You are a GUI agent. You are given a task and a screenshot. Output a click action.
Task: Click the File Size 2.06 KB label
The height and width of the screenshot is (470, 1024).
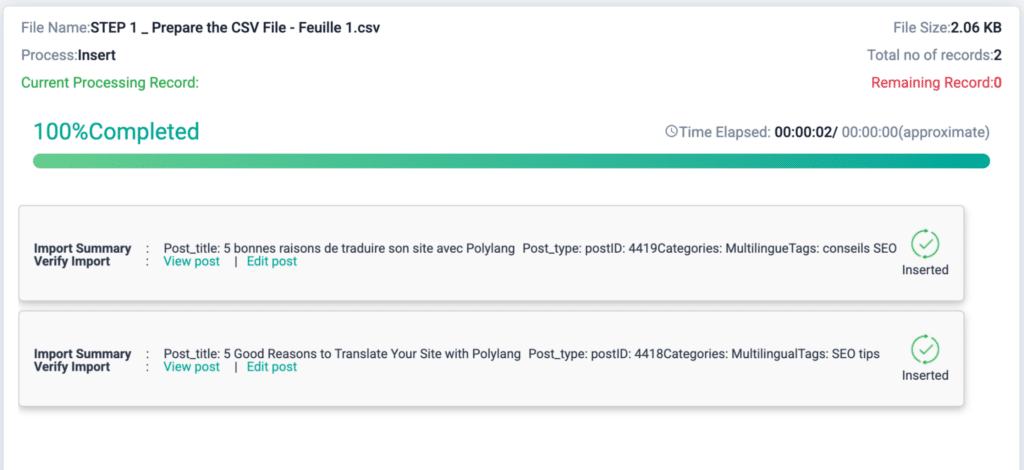947,28
